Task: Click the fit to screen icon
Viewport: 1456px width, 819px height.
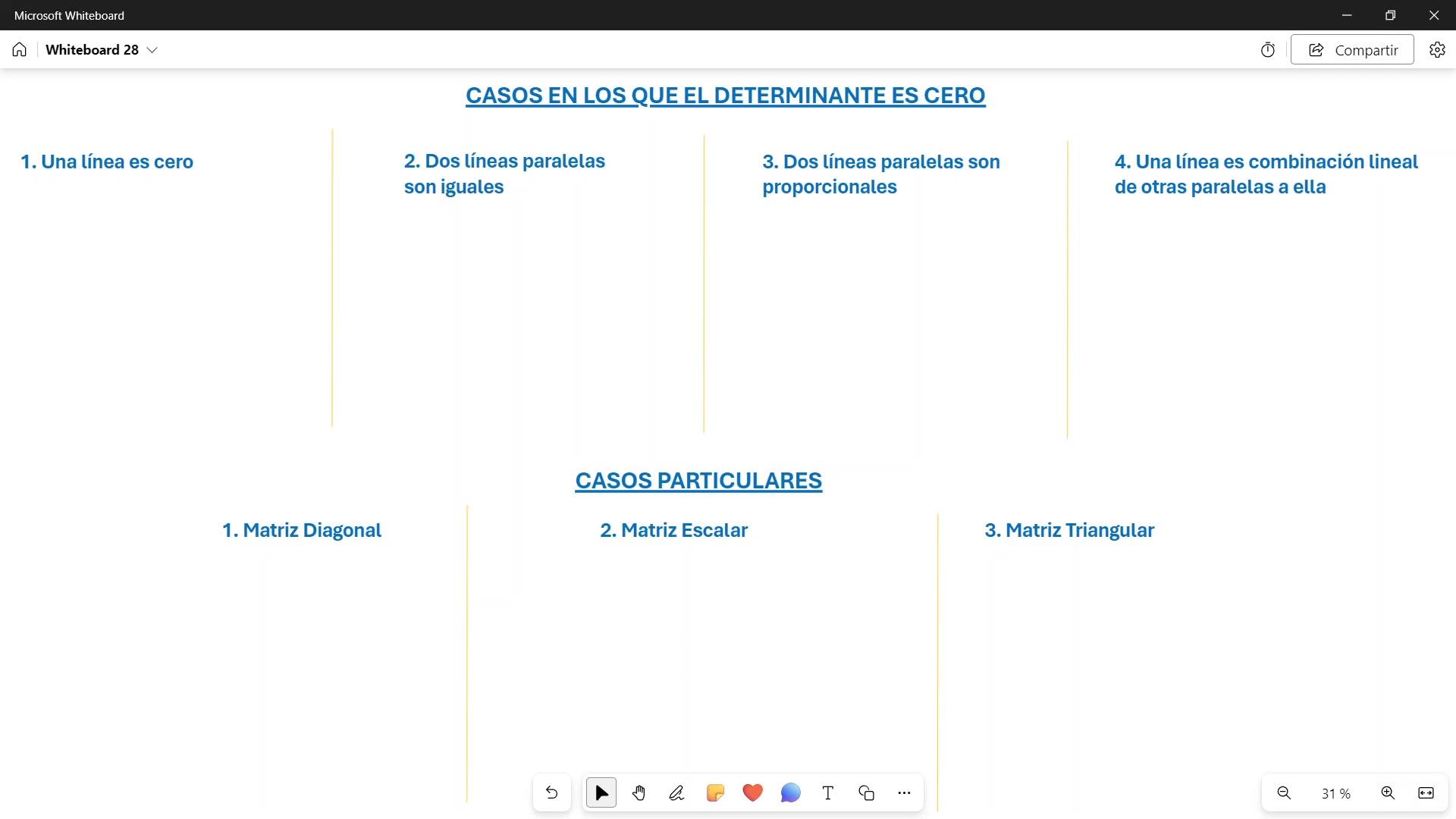Action: pos(1426,793)
